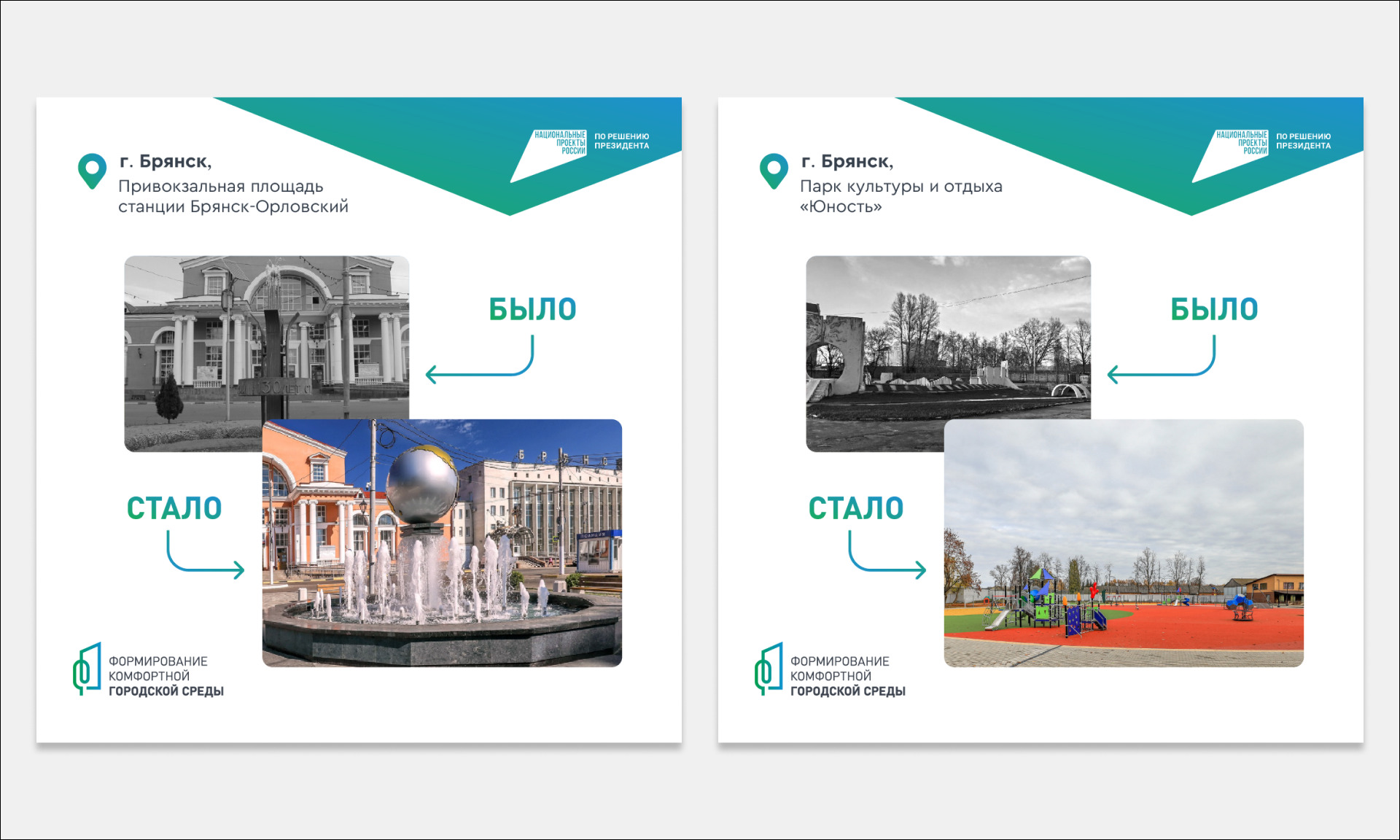1400x840 pixels.
Task: Click the location pin on right card
Action: click(x=774, y=170)
